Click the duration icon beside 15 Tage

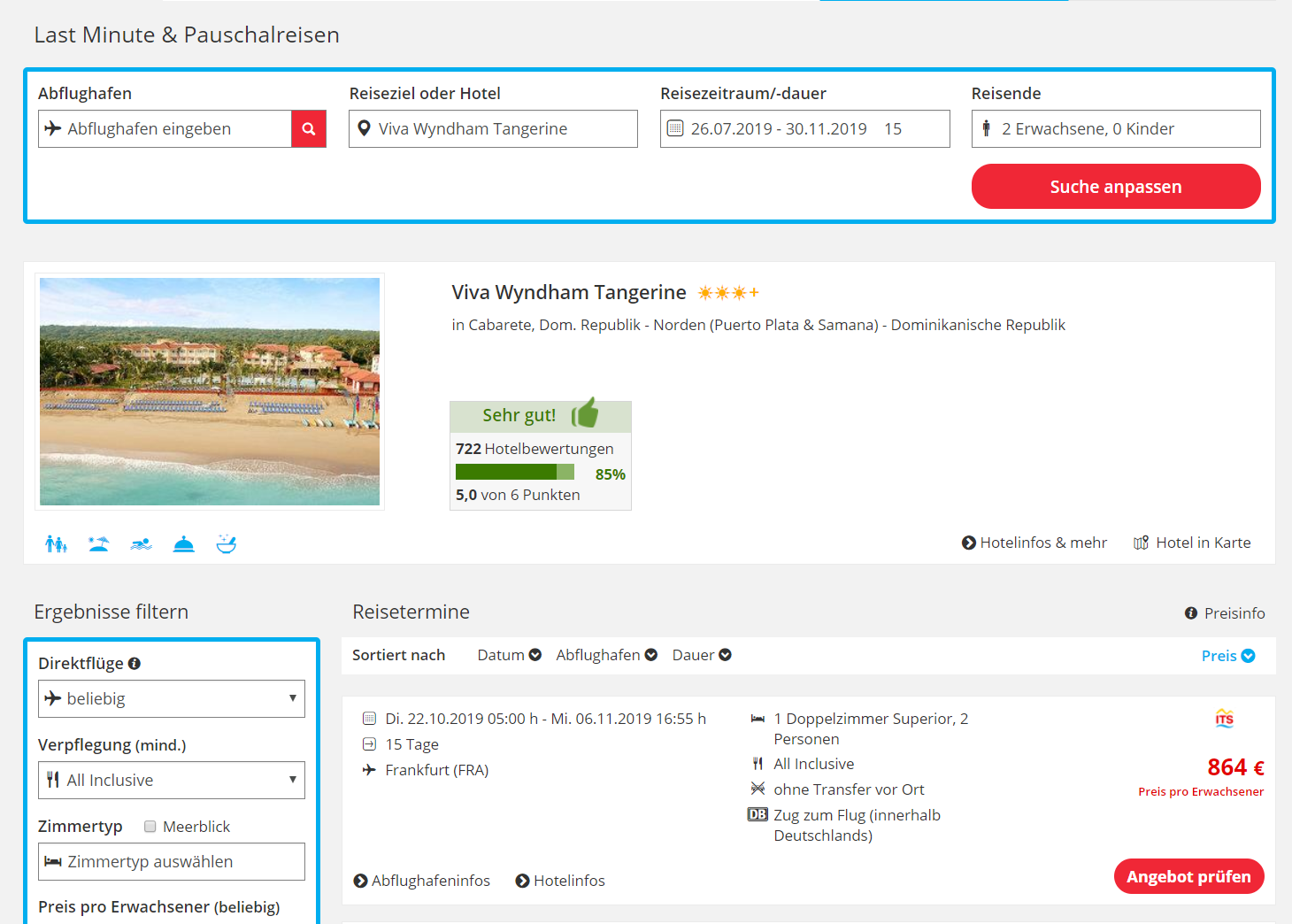369,744
